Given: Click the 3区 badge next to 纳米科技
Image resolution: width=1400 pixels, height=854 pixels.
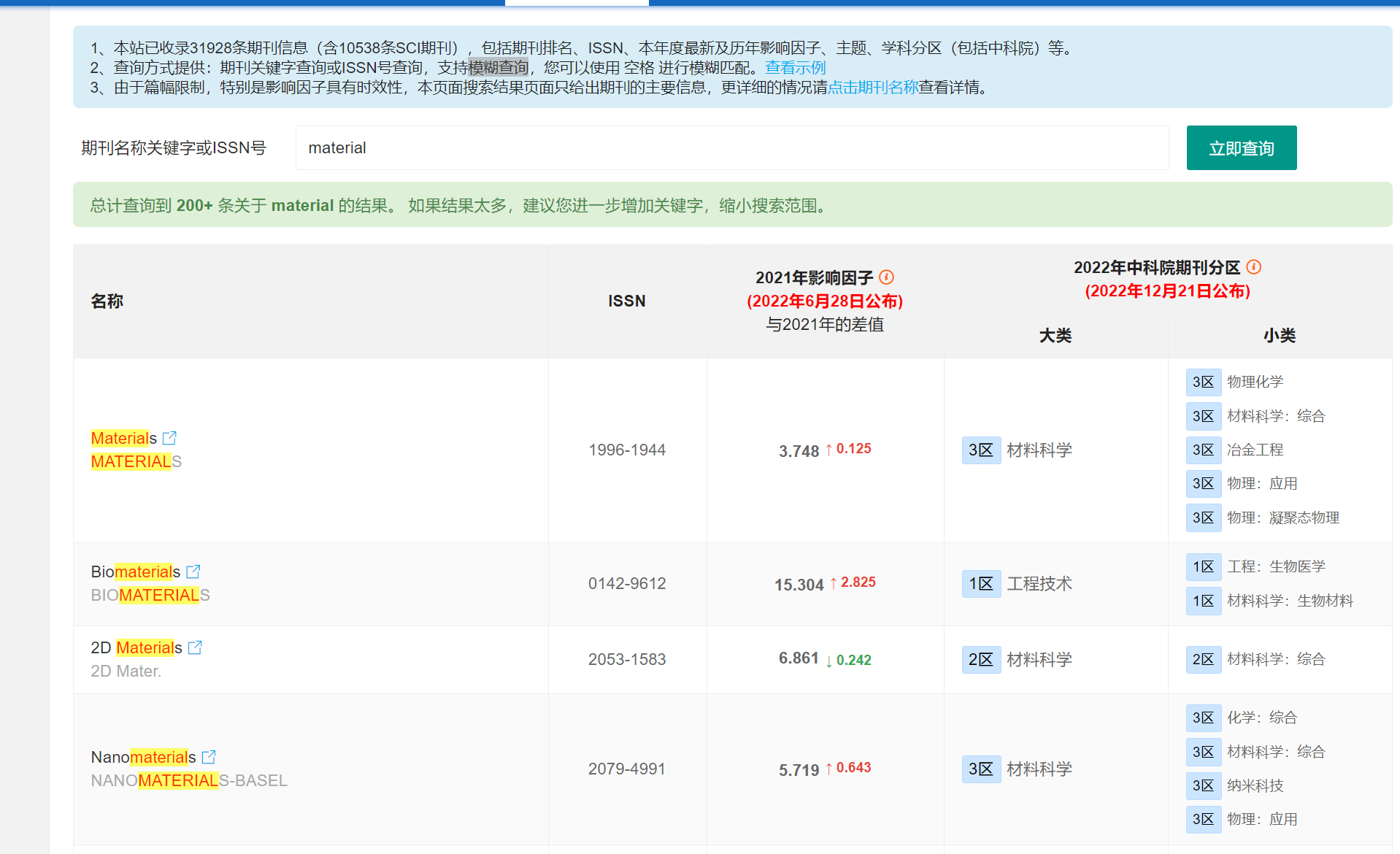Looking at the screenshot, I should (x=1203, y=785).
